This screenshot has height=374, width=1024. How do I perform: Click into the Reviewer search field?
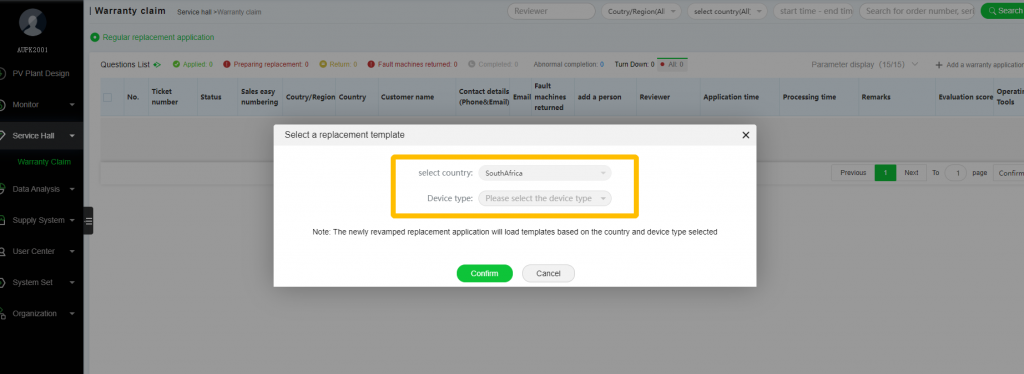pos(551,11)
